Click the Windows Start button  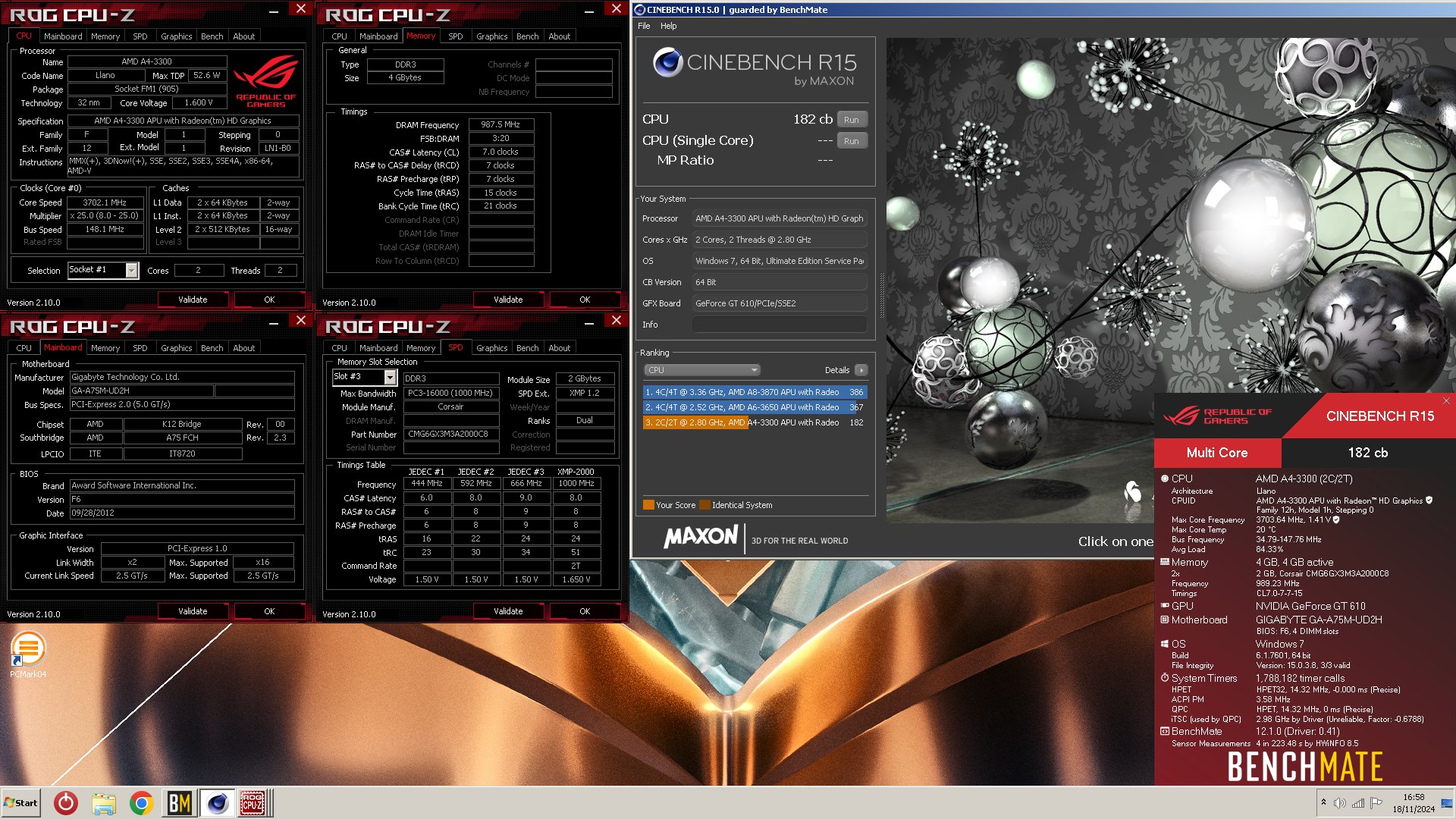(20, 803)
